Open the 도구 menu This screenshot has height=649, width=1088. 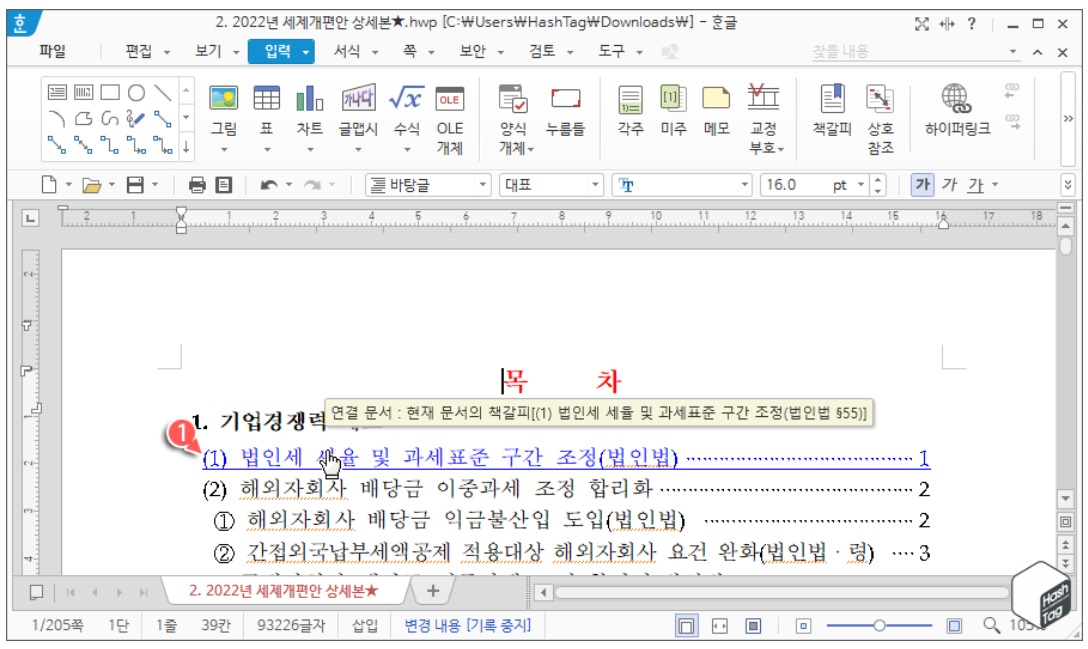click(612, 51)
